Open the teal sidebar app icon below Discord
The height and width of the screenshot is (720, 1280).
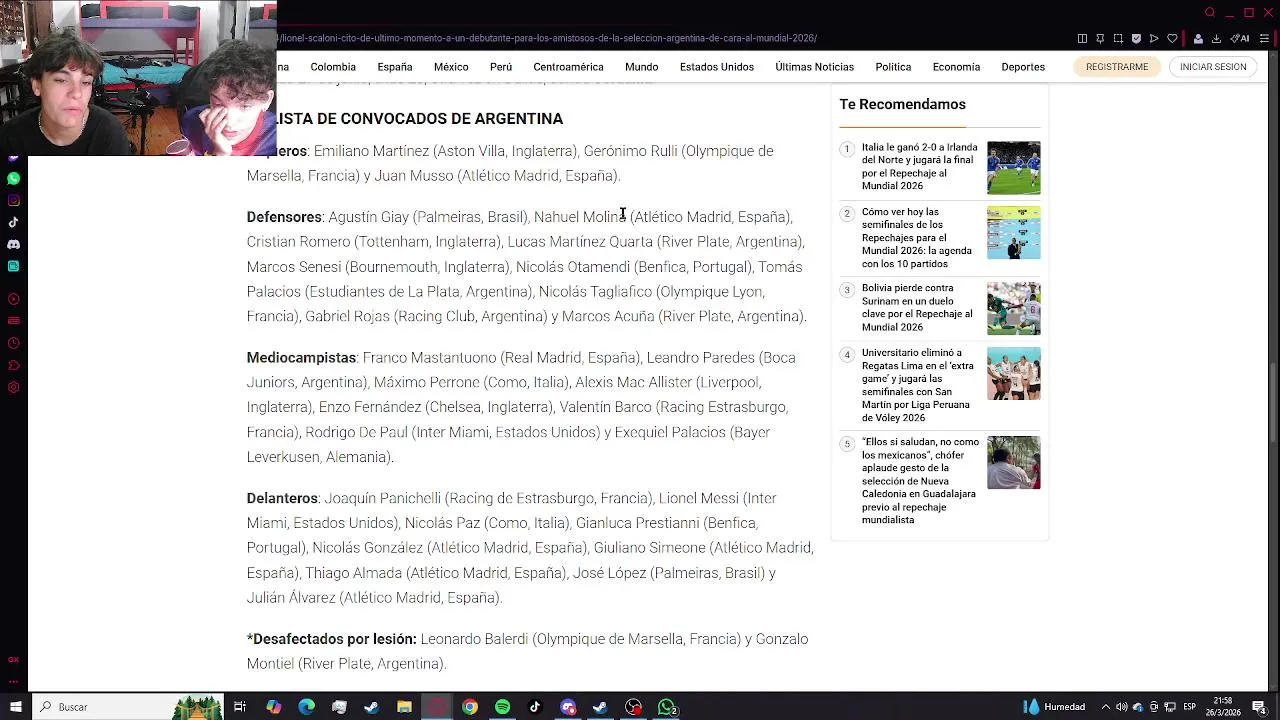13,266
